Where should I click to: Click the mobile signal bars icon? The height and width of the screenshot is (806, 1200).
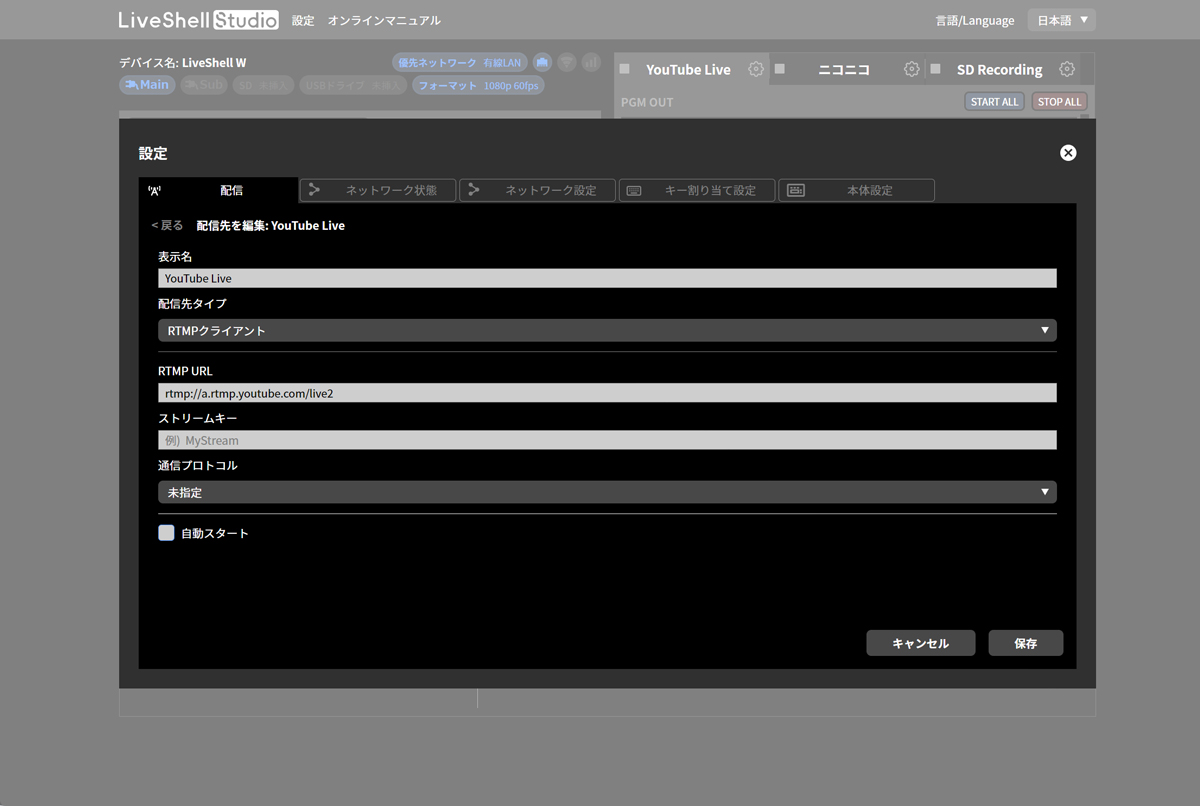(591, 63)
